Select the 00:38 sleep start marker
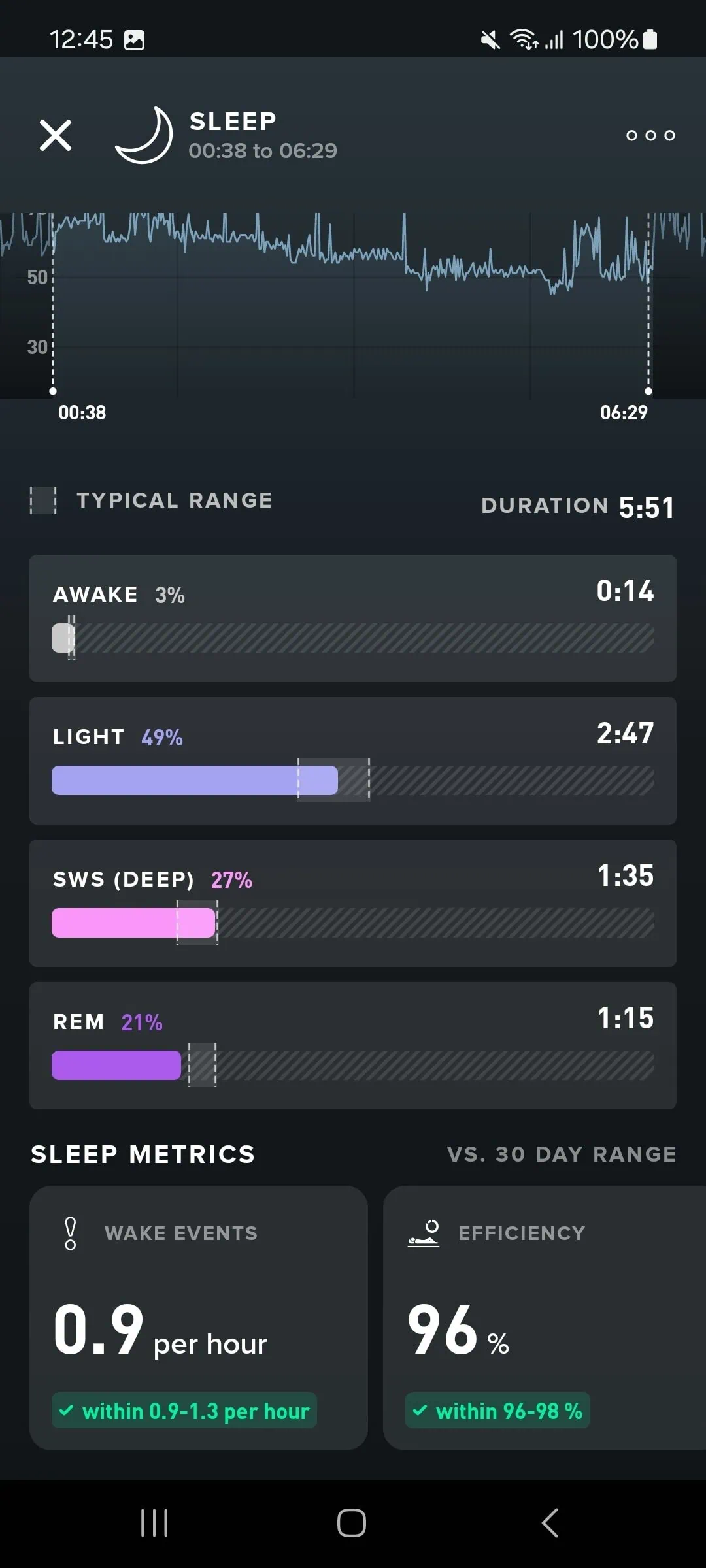This screenshot has width=706, height=1568. 53,391
